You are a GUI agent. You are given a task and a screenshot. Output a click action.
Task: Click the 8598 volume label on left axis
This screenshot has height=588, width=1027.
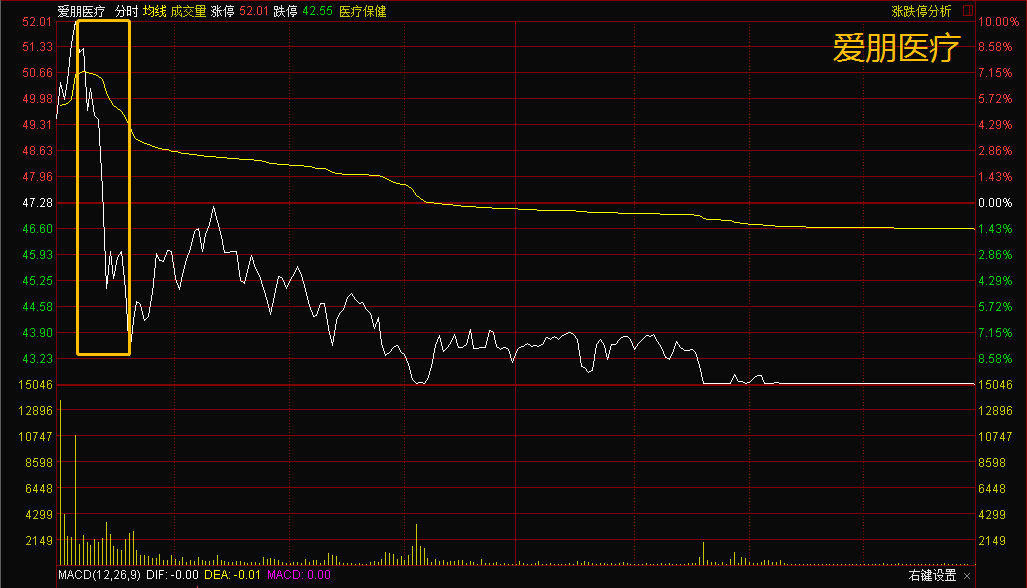[x=39, y=463]
